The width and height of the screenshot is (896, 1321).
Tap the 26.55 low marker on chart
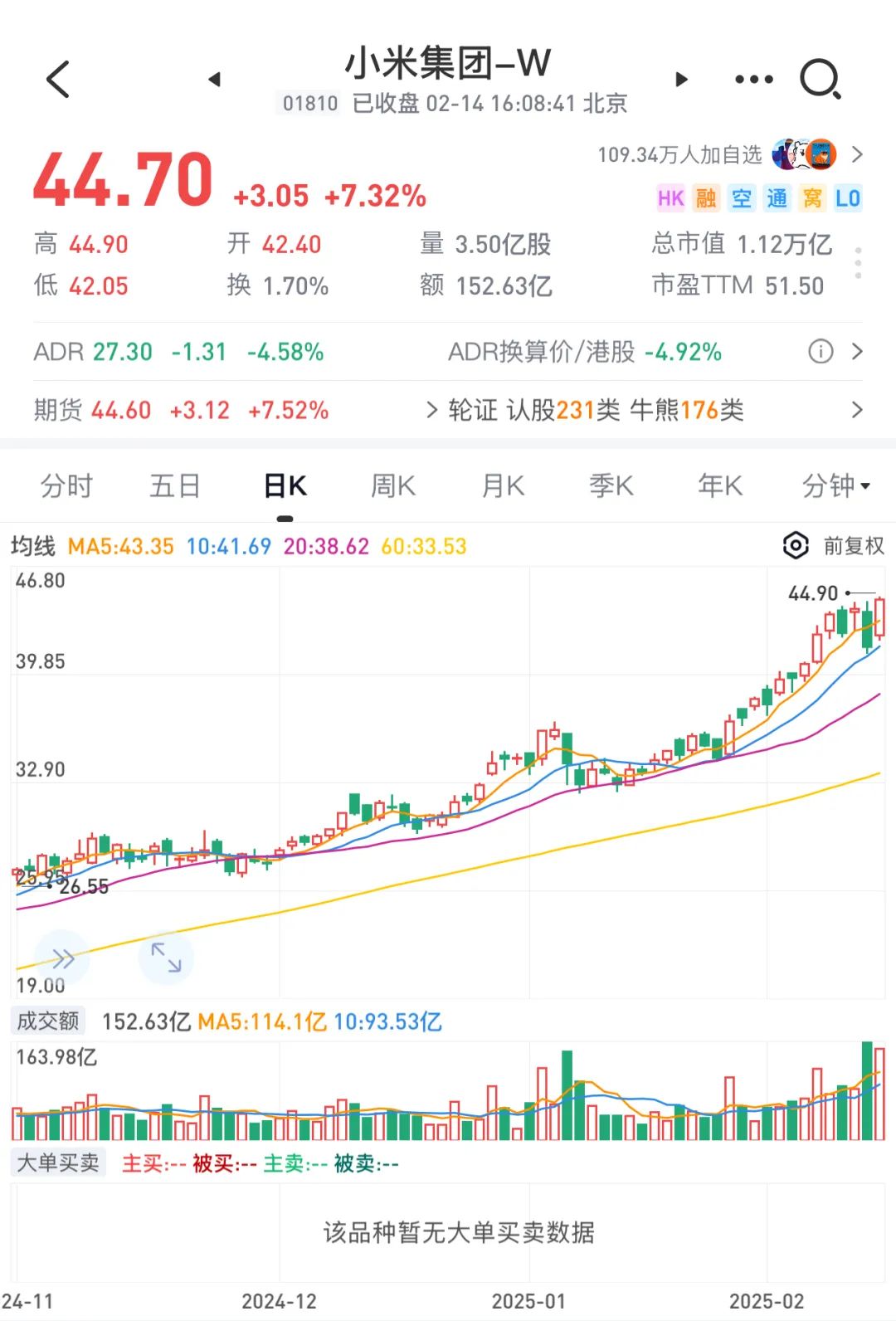point(84,887)
